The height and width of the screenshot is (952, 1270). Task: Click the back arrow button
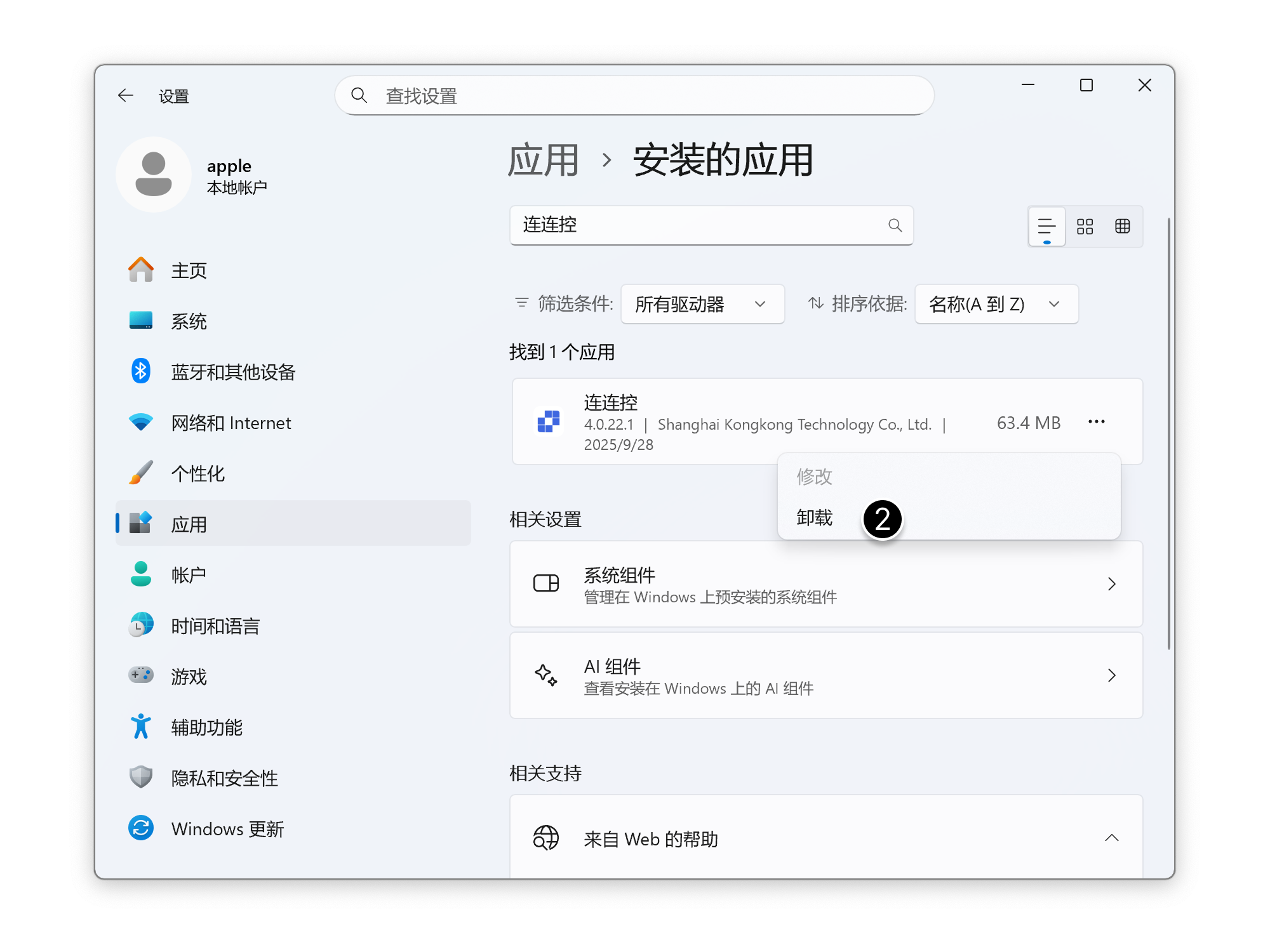(125, 95)
